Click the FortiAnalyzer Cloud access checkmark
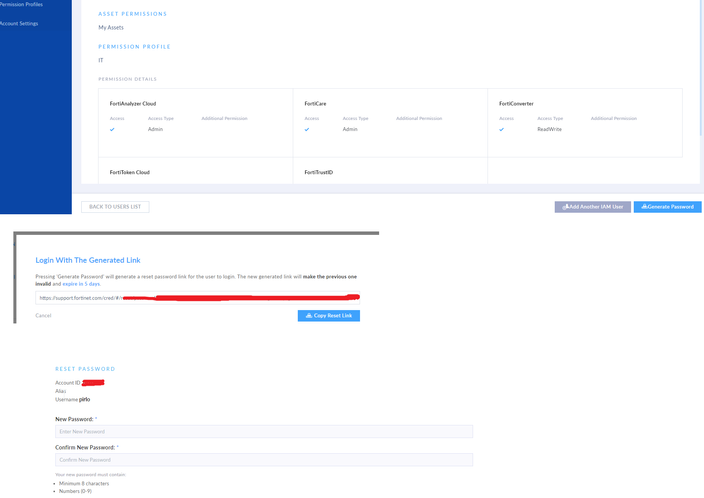 (x=112, y=129)
